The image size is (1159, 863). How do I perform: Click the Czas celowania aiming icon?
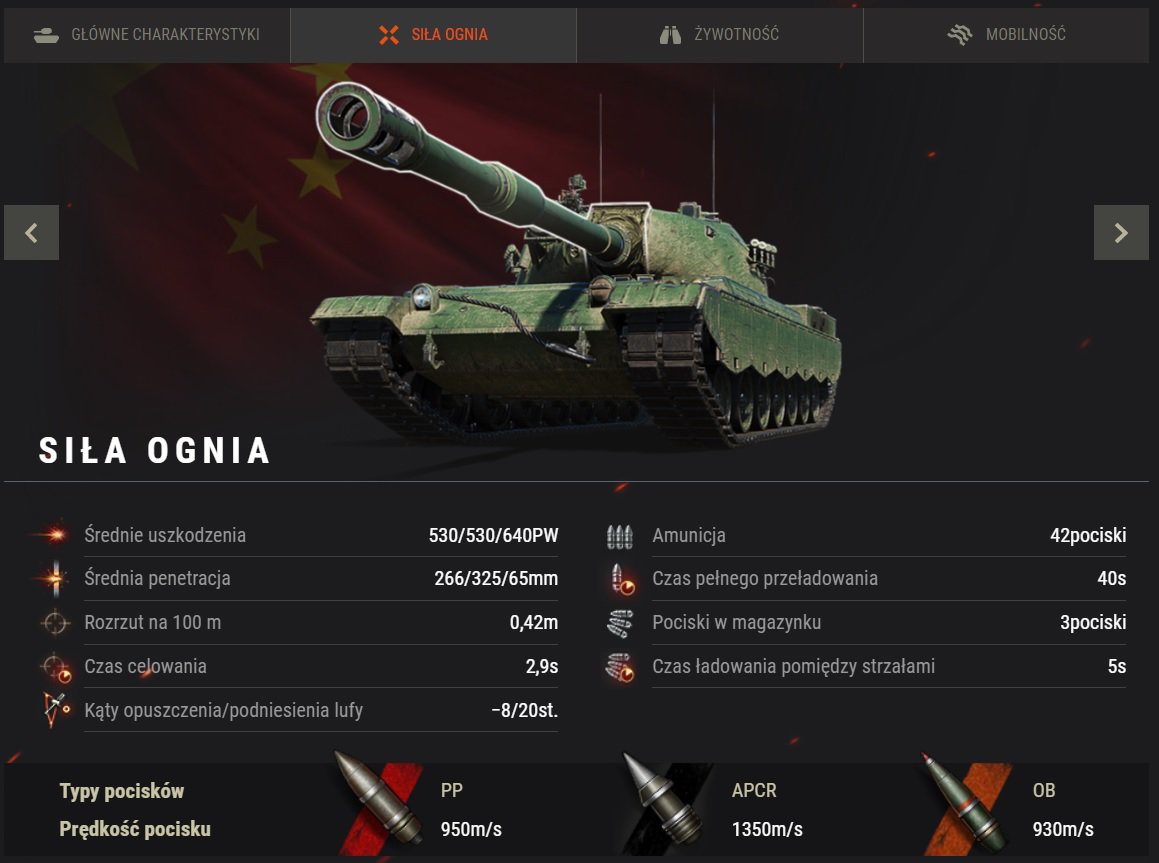[x=56, y=667]
